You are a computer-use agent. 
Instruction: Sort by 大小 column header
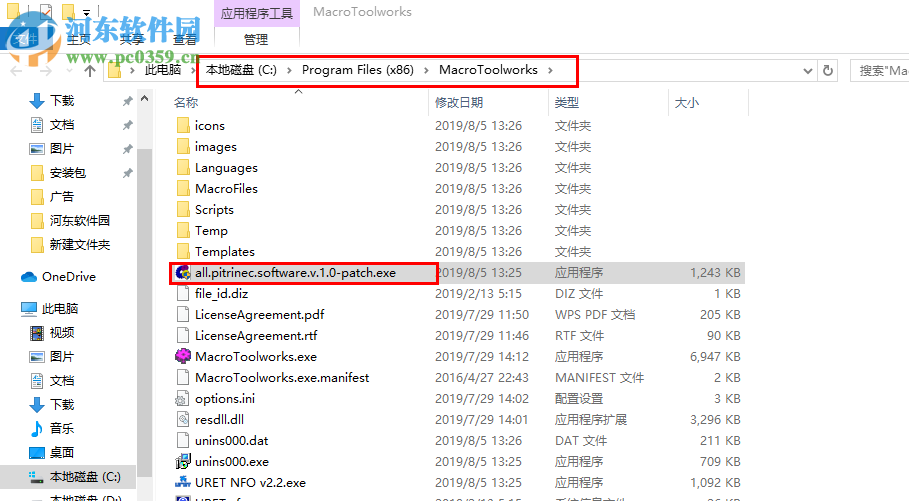pyautogui.click(x=686, y=103)
